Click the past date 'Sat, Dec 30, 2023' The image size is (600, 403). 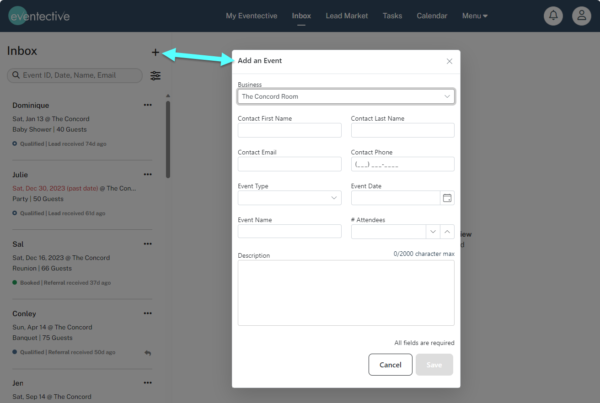click(x=55, y=188)
